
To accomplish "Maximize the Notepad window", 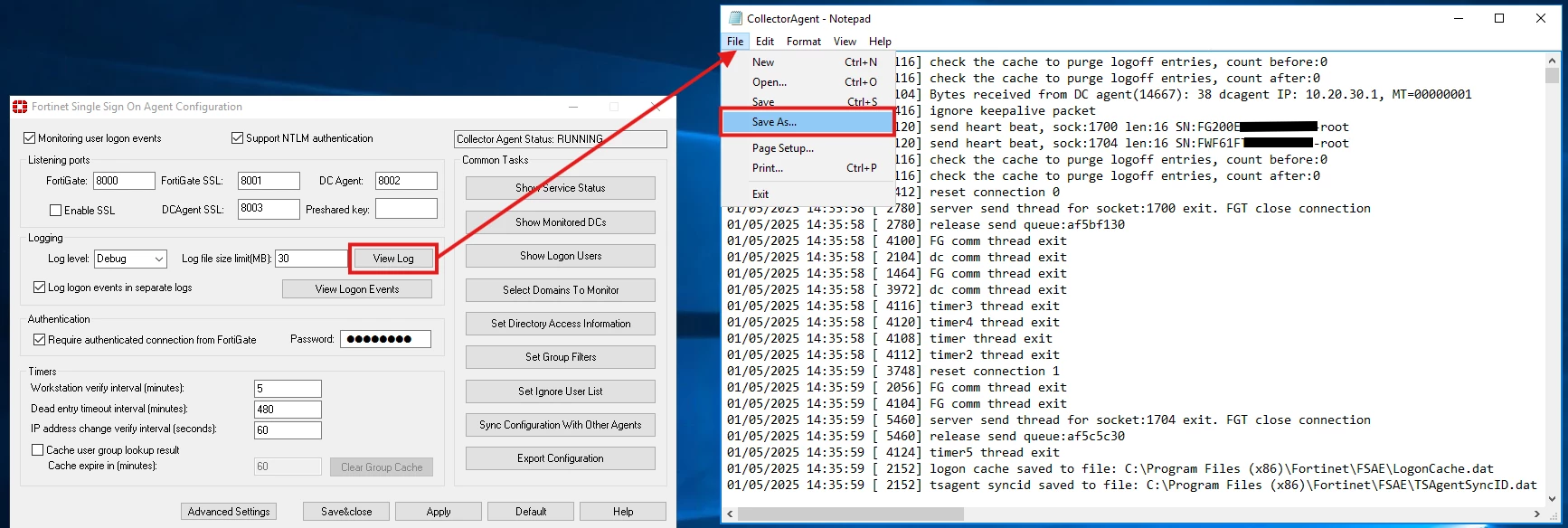I will [x=1499, y=18].
